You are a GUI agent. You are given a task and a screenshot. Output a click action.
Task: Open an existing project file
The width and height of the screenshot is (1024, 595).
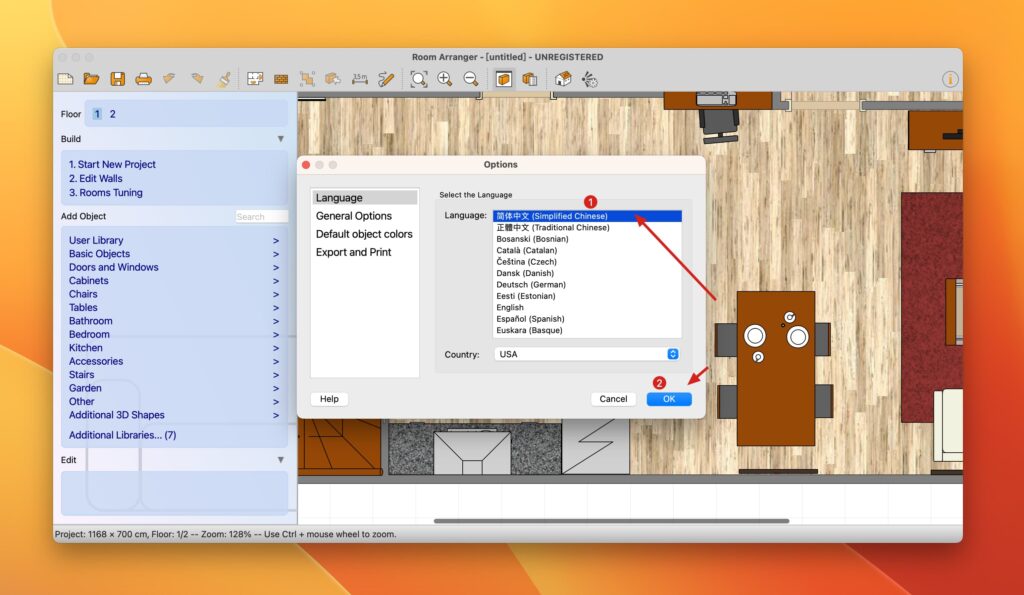92,79
